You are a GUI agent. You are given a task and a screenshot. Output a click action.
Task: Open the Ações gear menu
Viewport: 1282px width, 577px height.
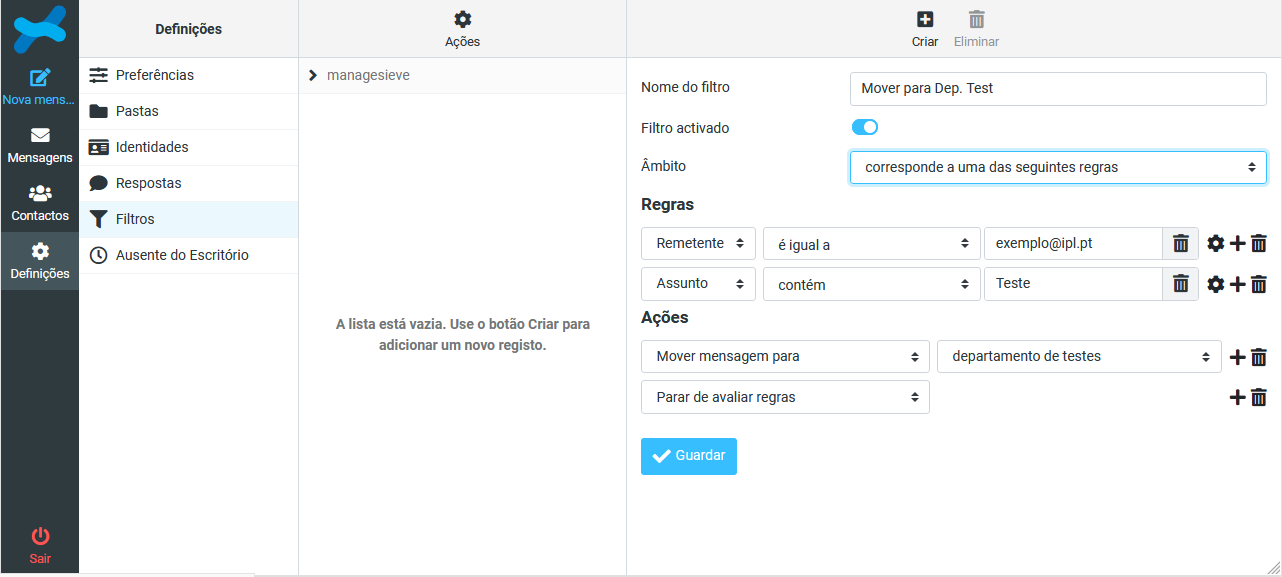[x=462, y=20]
